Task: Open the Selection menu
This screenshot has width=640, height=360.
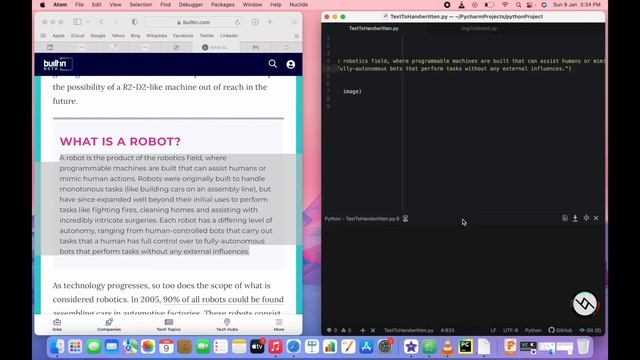Action: pos(140,4)
